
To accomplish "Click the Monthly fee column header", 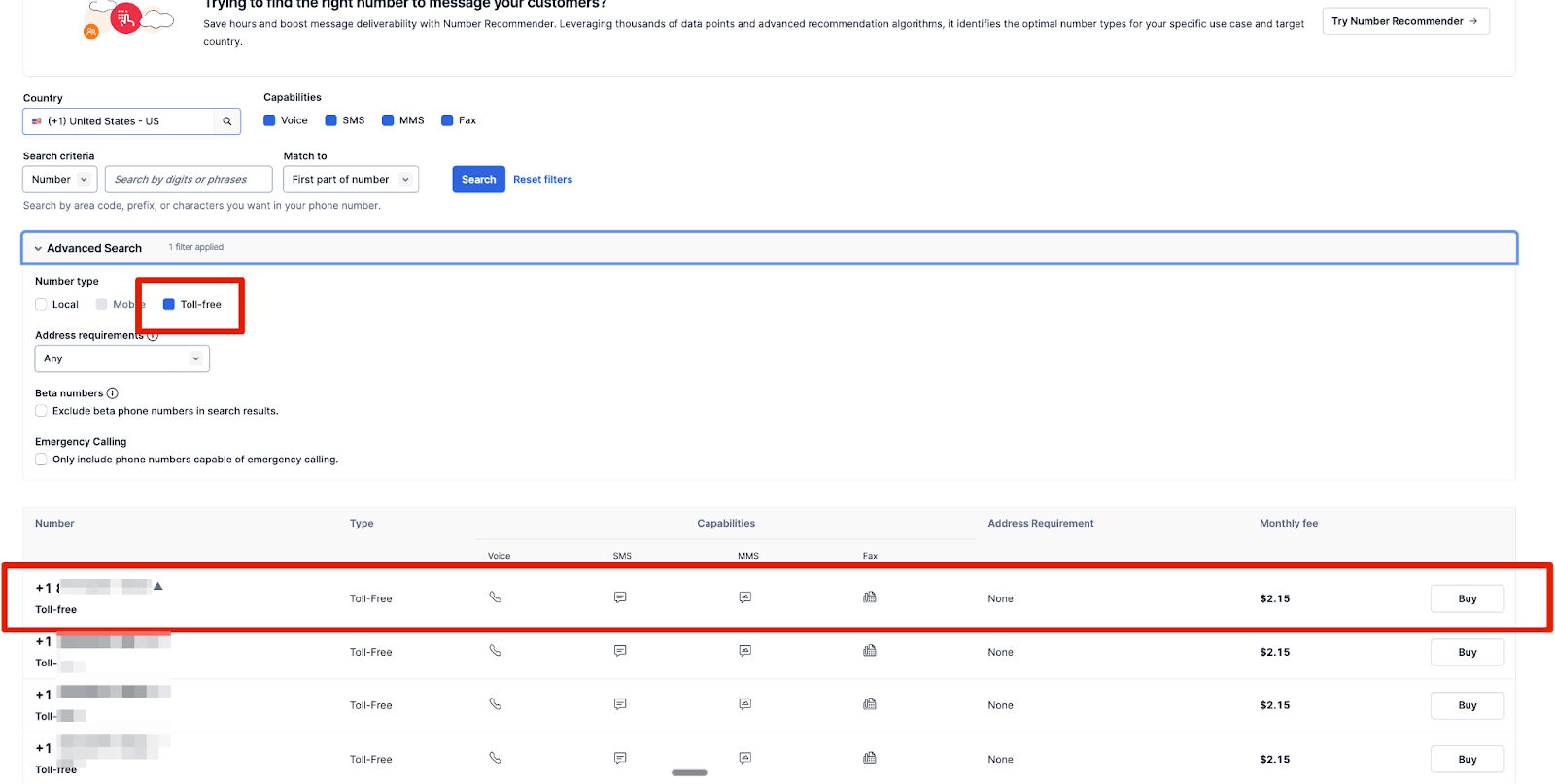I will click(1289, 523).
